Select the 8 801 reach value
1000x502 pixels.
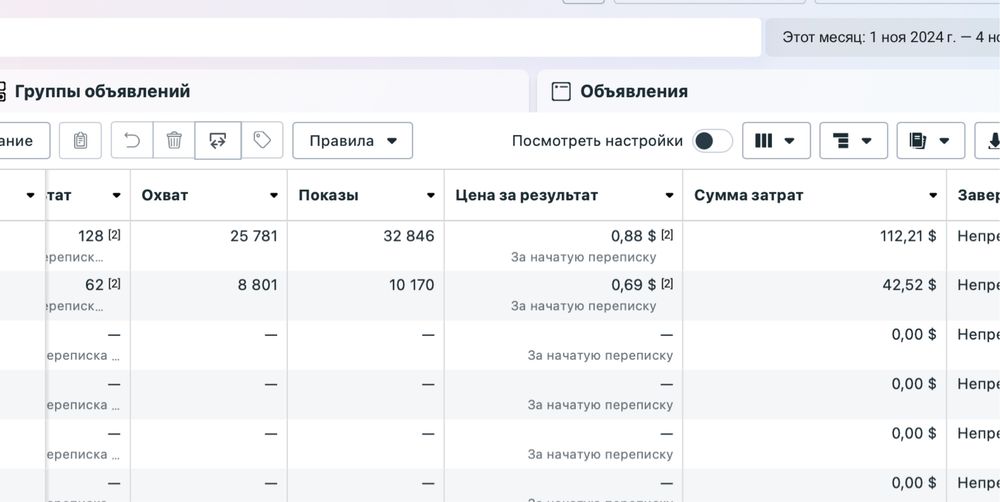[x=258, y=284]
